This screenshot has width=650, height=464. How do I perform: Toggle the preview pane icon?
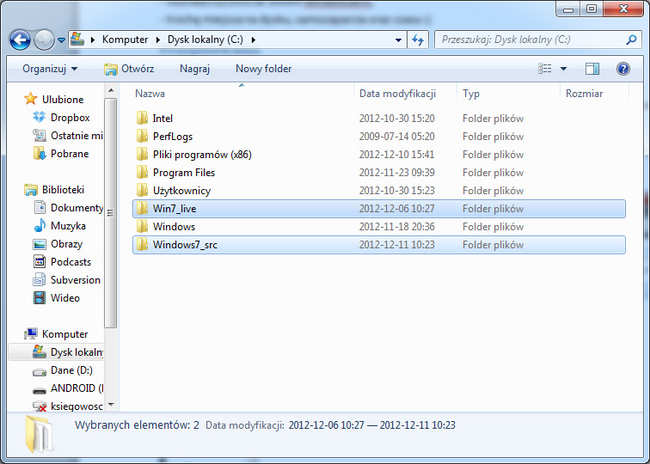592,69
